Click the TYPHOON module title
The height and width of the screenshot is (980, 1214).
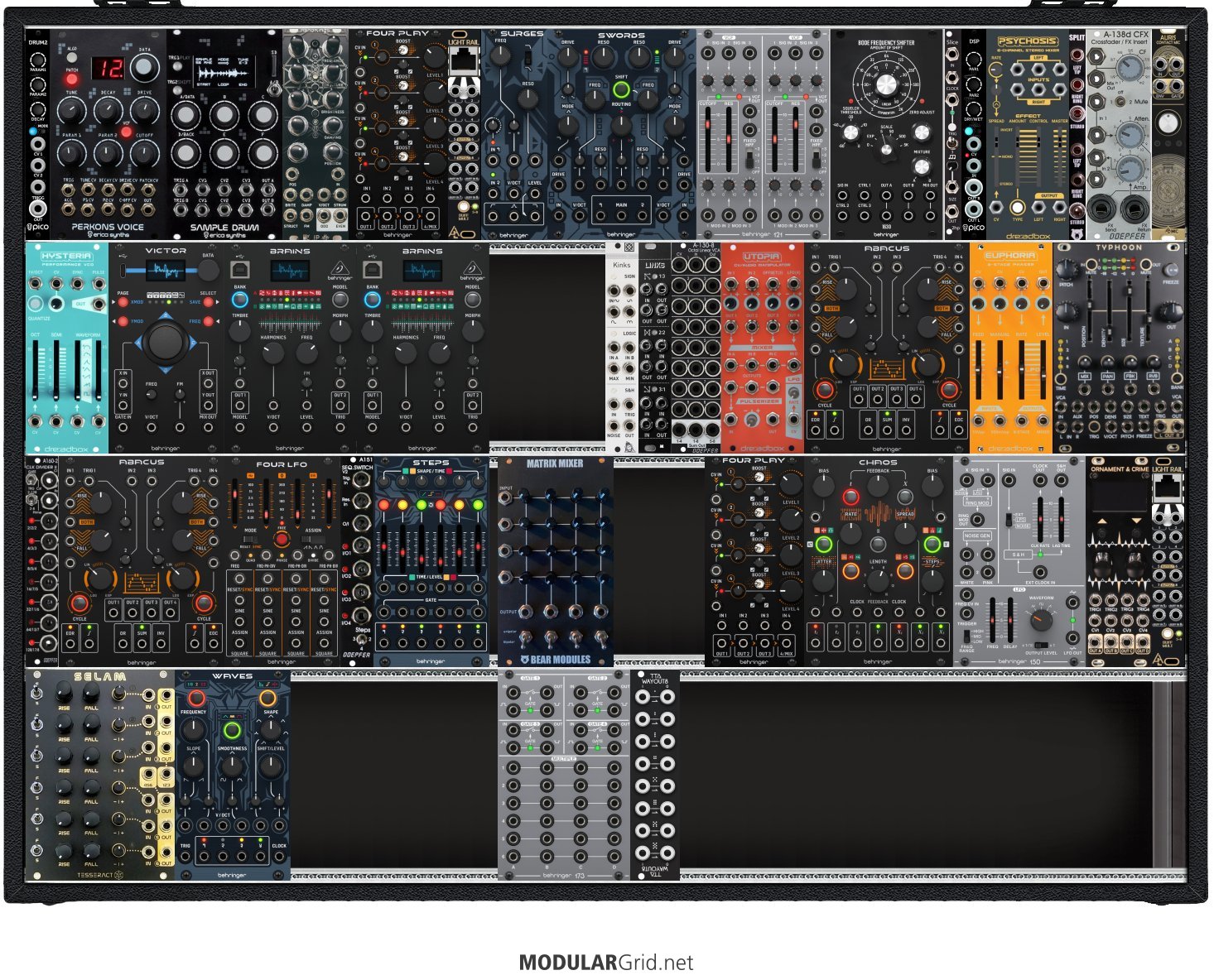pos(1119,247)
